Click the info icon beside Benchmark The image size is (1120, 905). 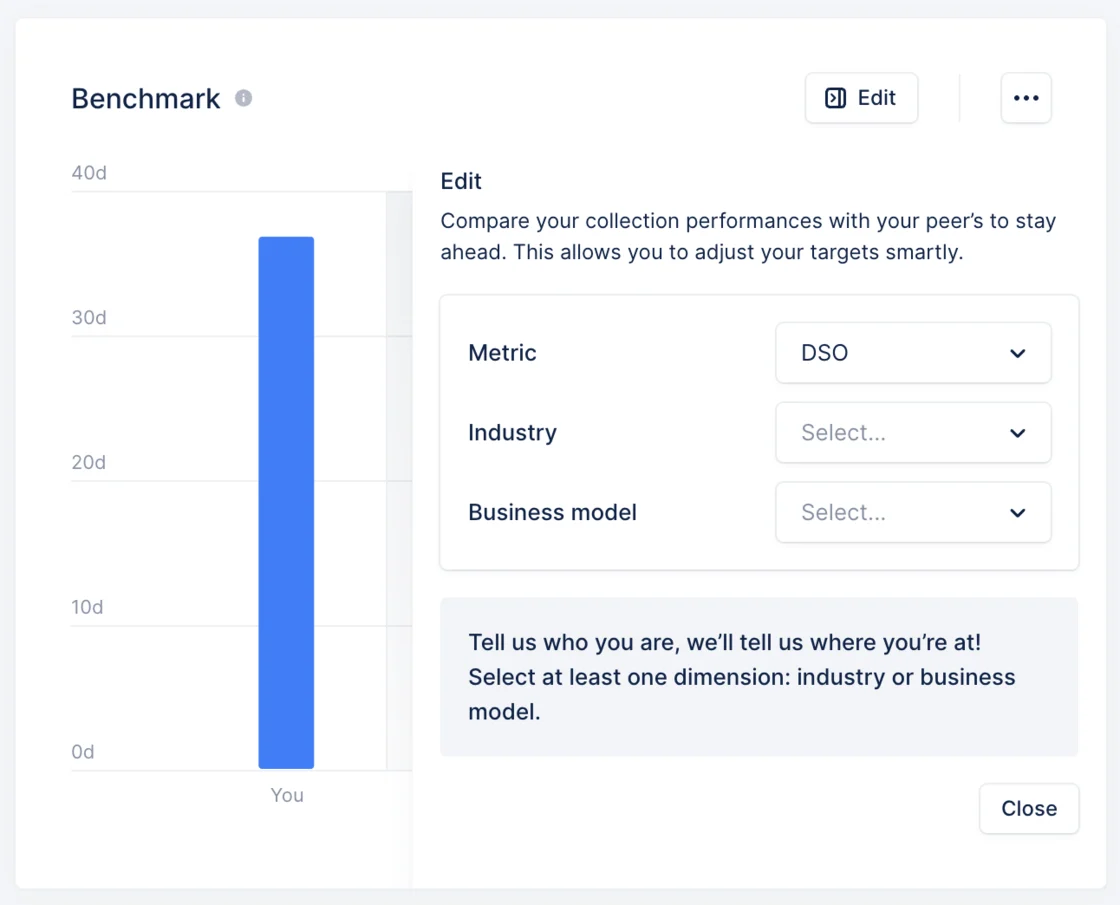[x=244, y=98]
